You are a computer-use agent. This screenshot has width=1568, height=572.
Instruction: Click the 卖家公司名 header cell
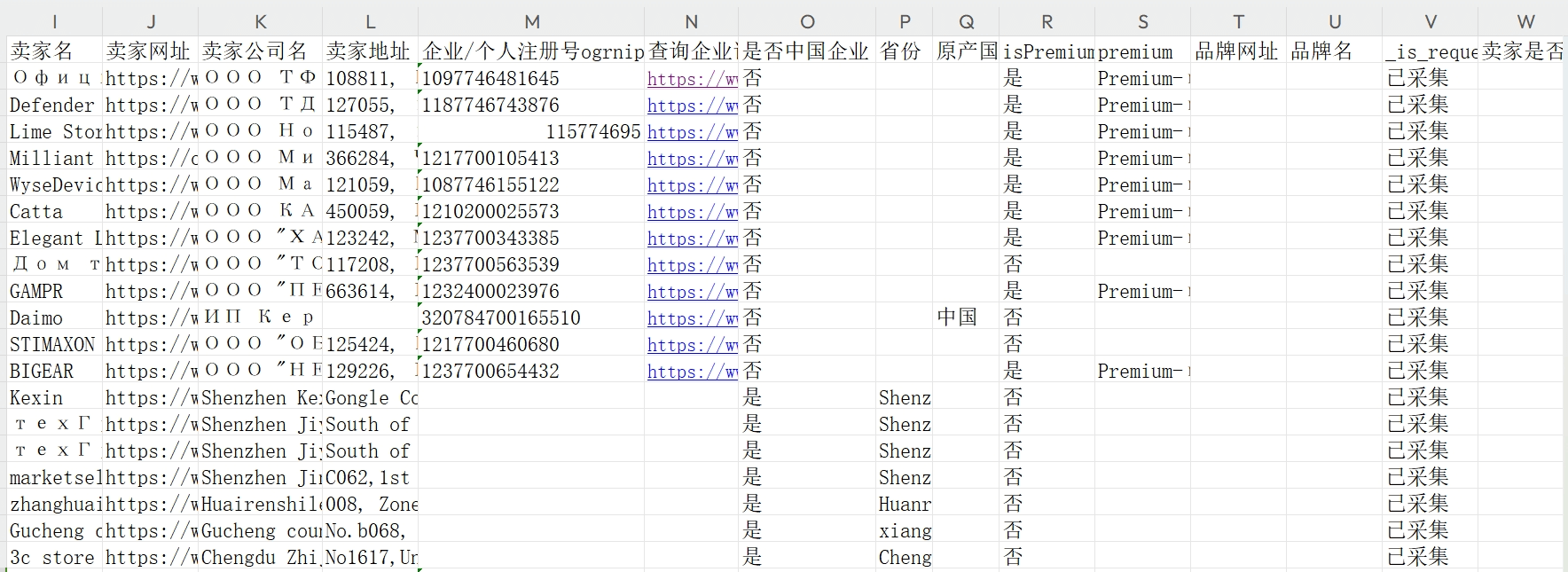click(261, 51)
